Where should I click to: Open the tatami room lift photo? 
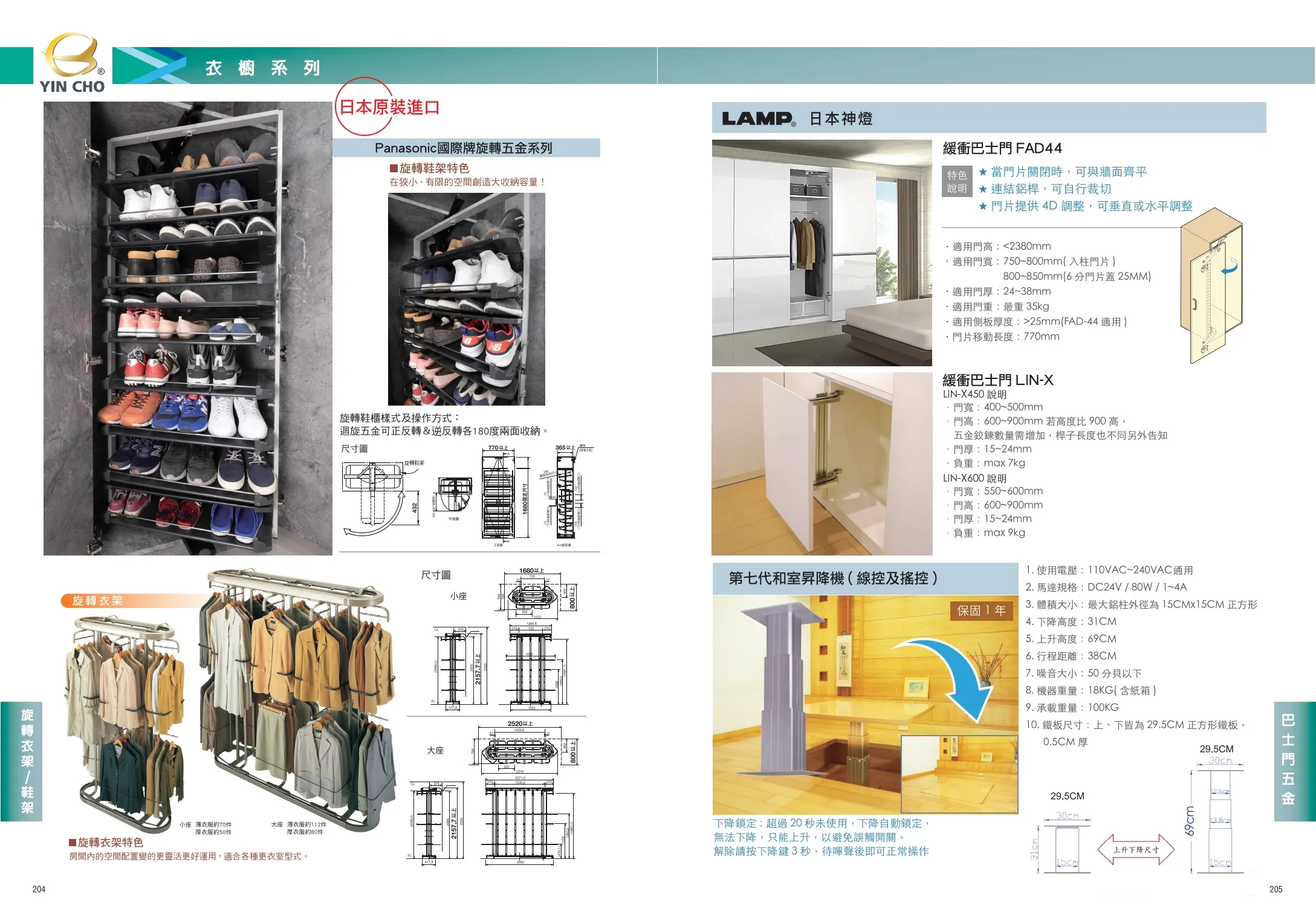point(866,705)
